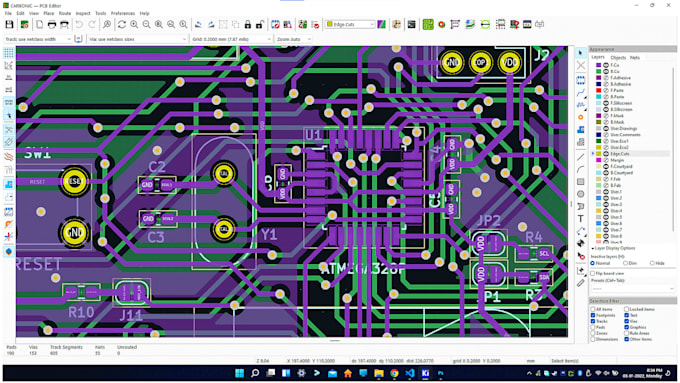680x383 pixels.
Task: Open the Scripting Console icon
Action: (411, 25)
